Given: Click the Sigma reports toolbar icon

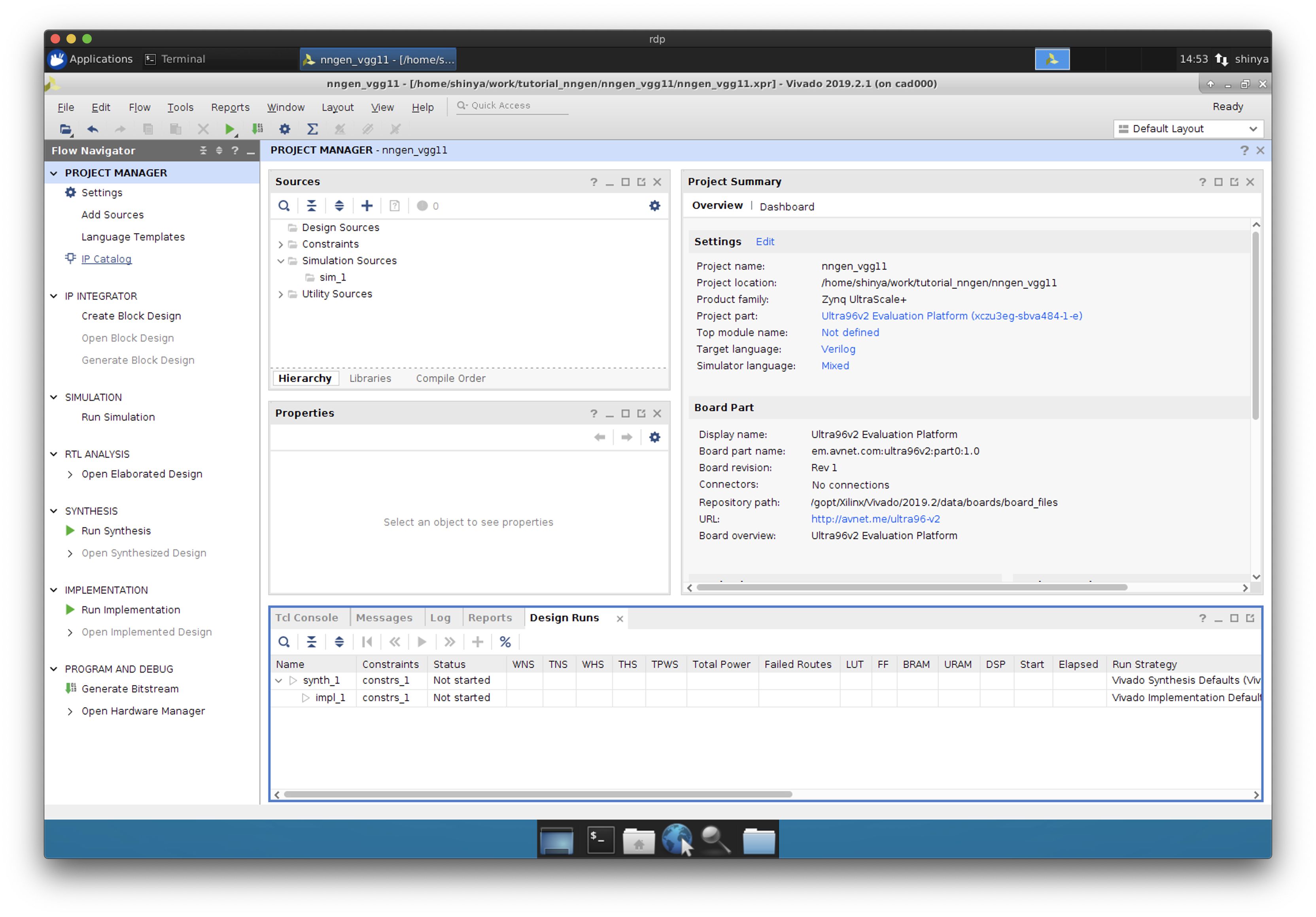Looking at the screenshot, I should (x=312, y=129).
